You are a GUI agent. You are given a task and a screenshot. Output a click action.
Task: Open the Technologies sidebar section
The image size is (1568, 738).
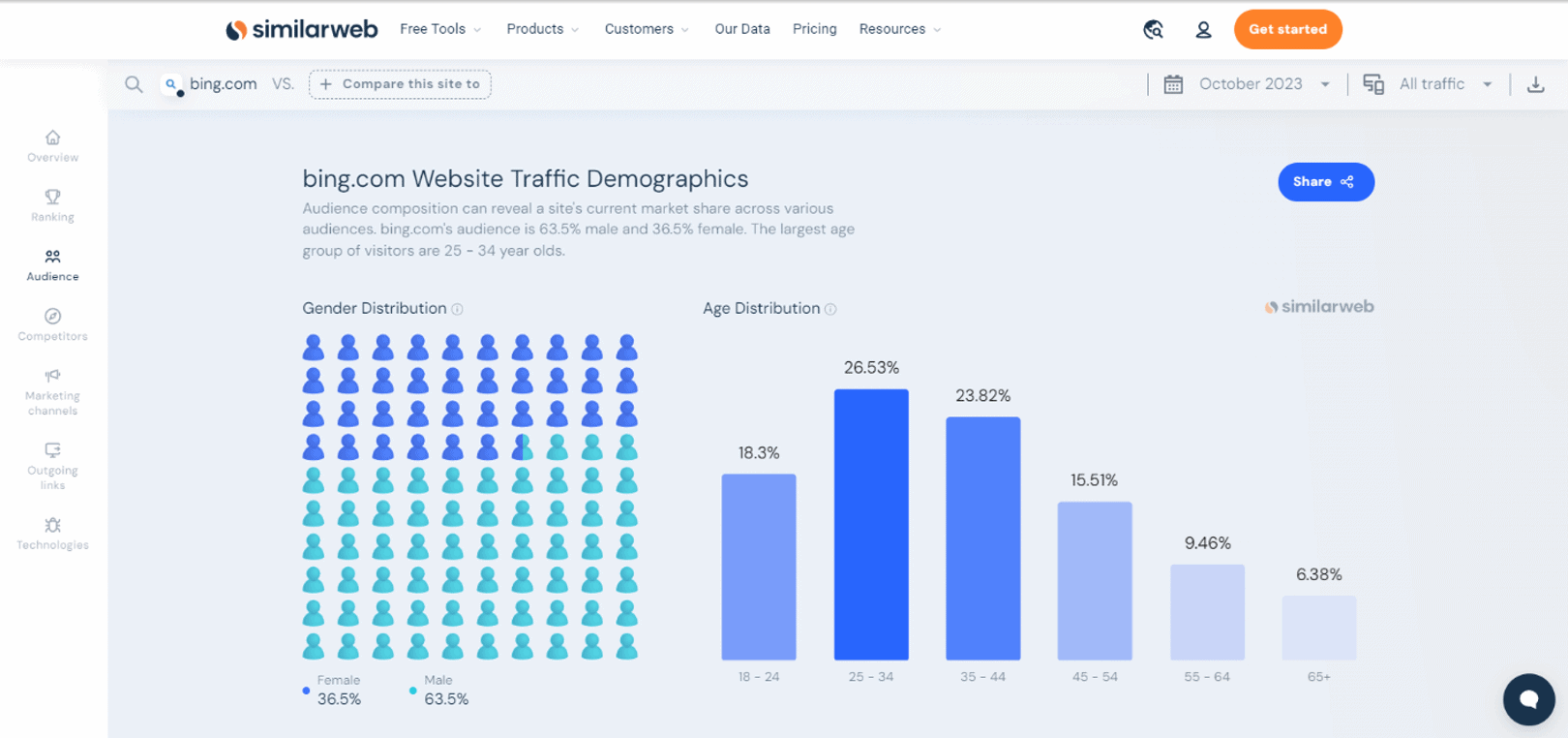pyautogui.click(x=53, y=534)
